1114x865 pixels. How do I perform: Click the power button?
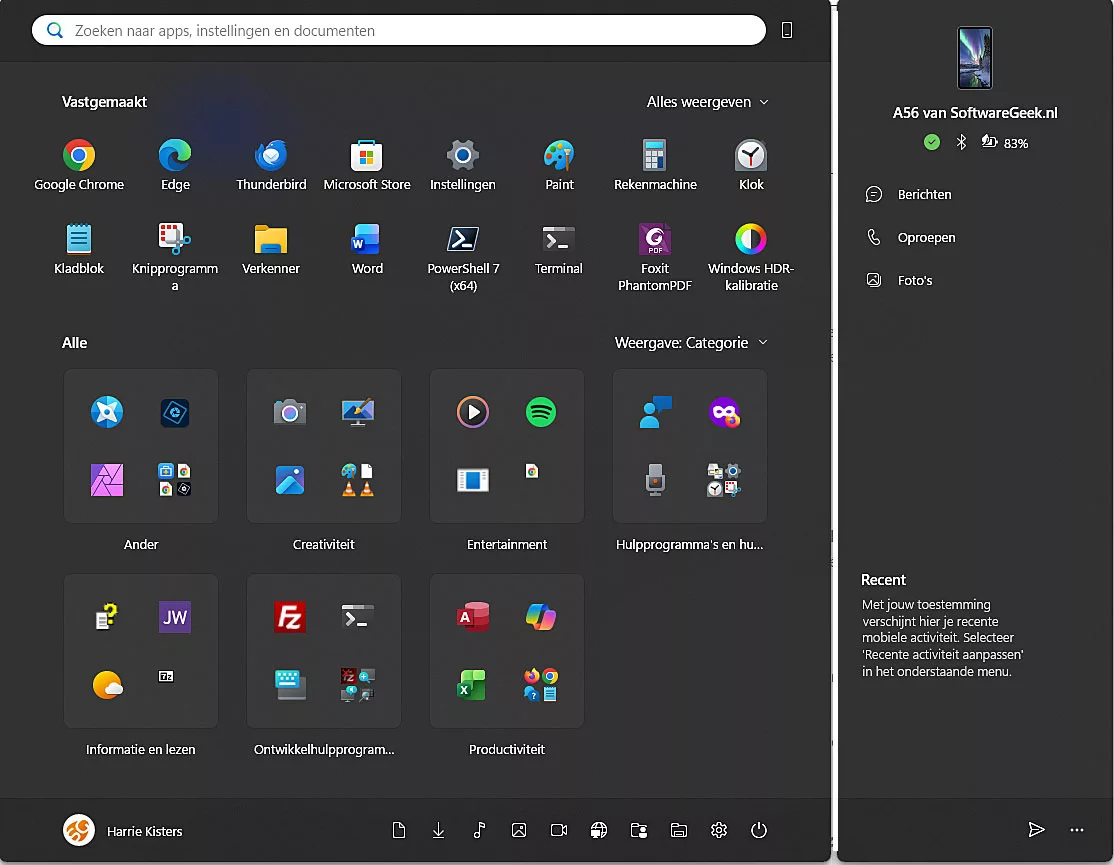pyautogui.click(x=759, y=830)
